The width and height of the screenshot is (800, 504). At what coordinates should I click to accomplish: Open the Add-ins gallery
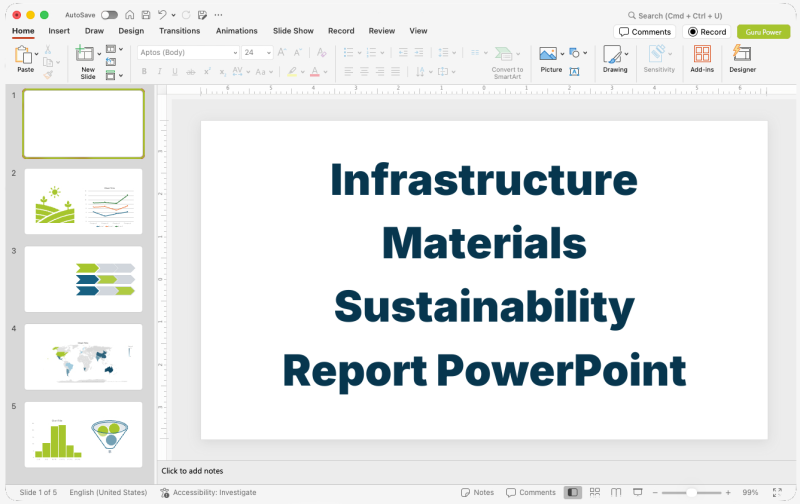tap(702, 58)
